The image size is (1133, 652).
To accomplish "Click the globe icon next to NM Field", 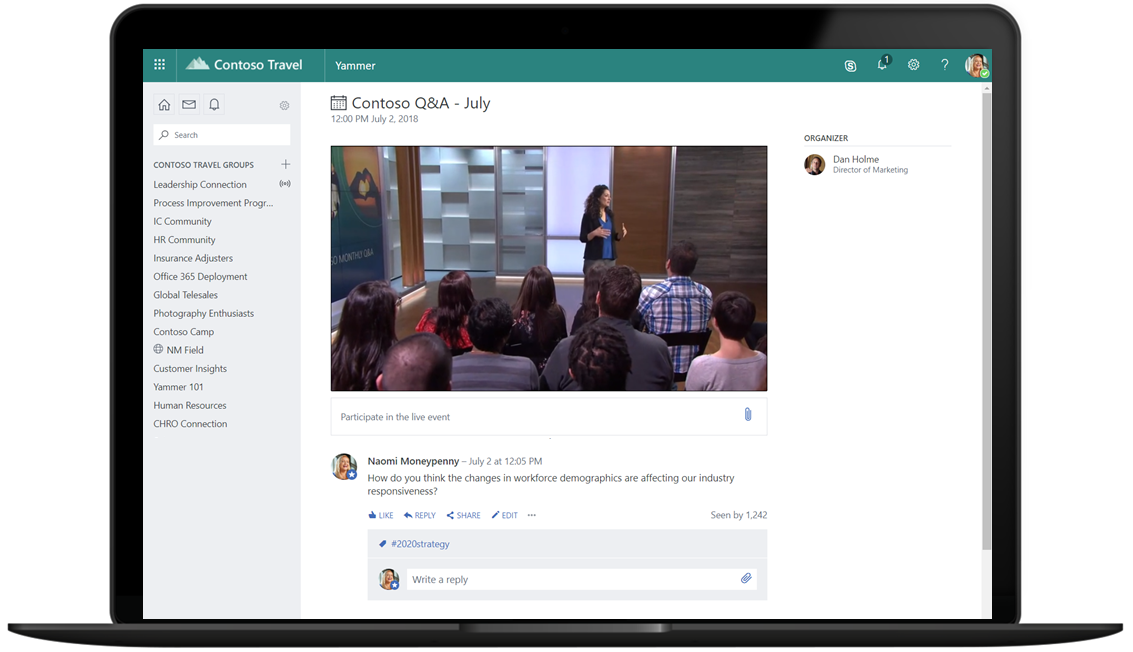I will (x=157, y=349).
